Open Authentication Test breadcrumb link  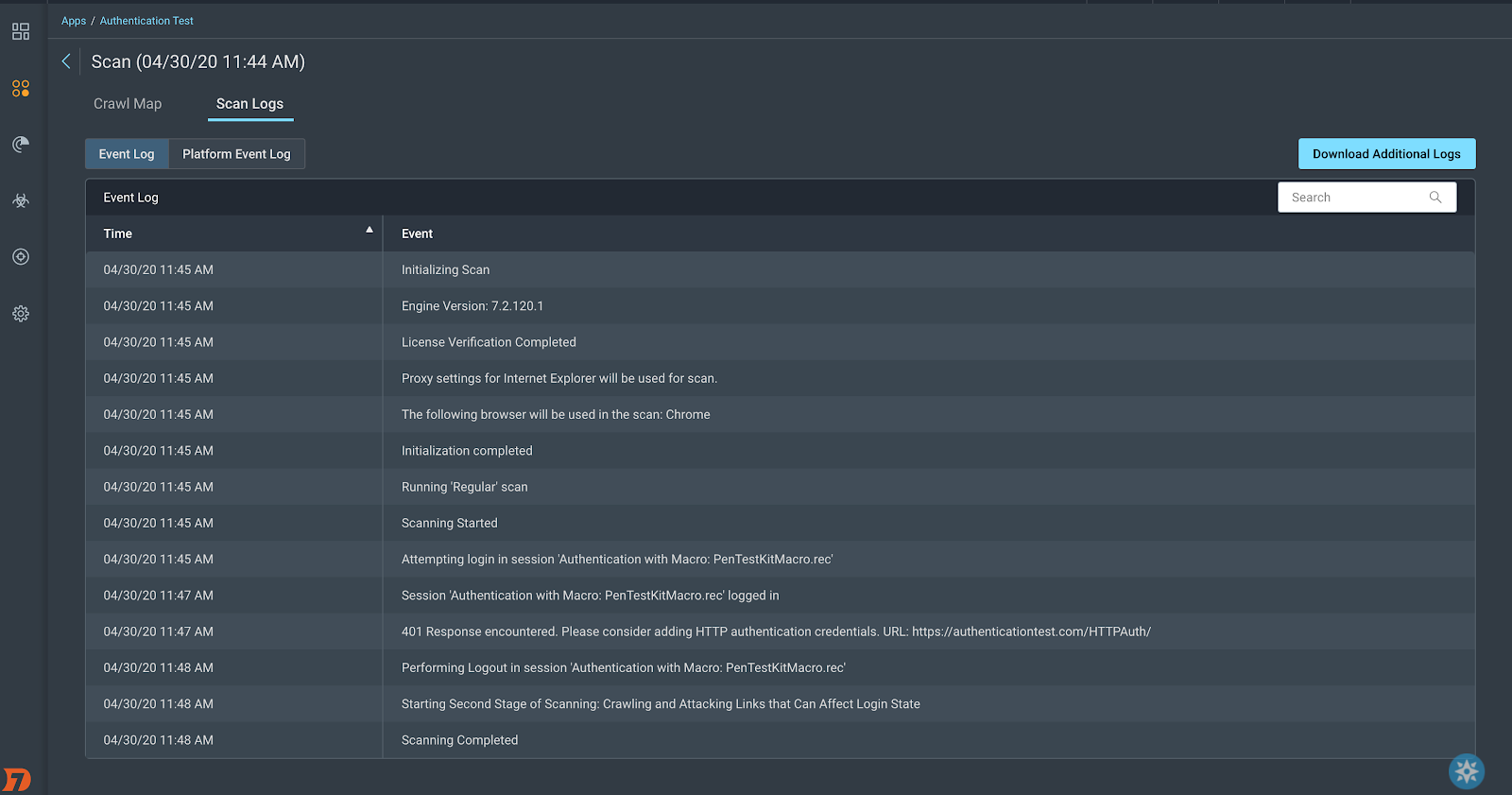coord(146,21)
